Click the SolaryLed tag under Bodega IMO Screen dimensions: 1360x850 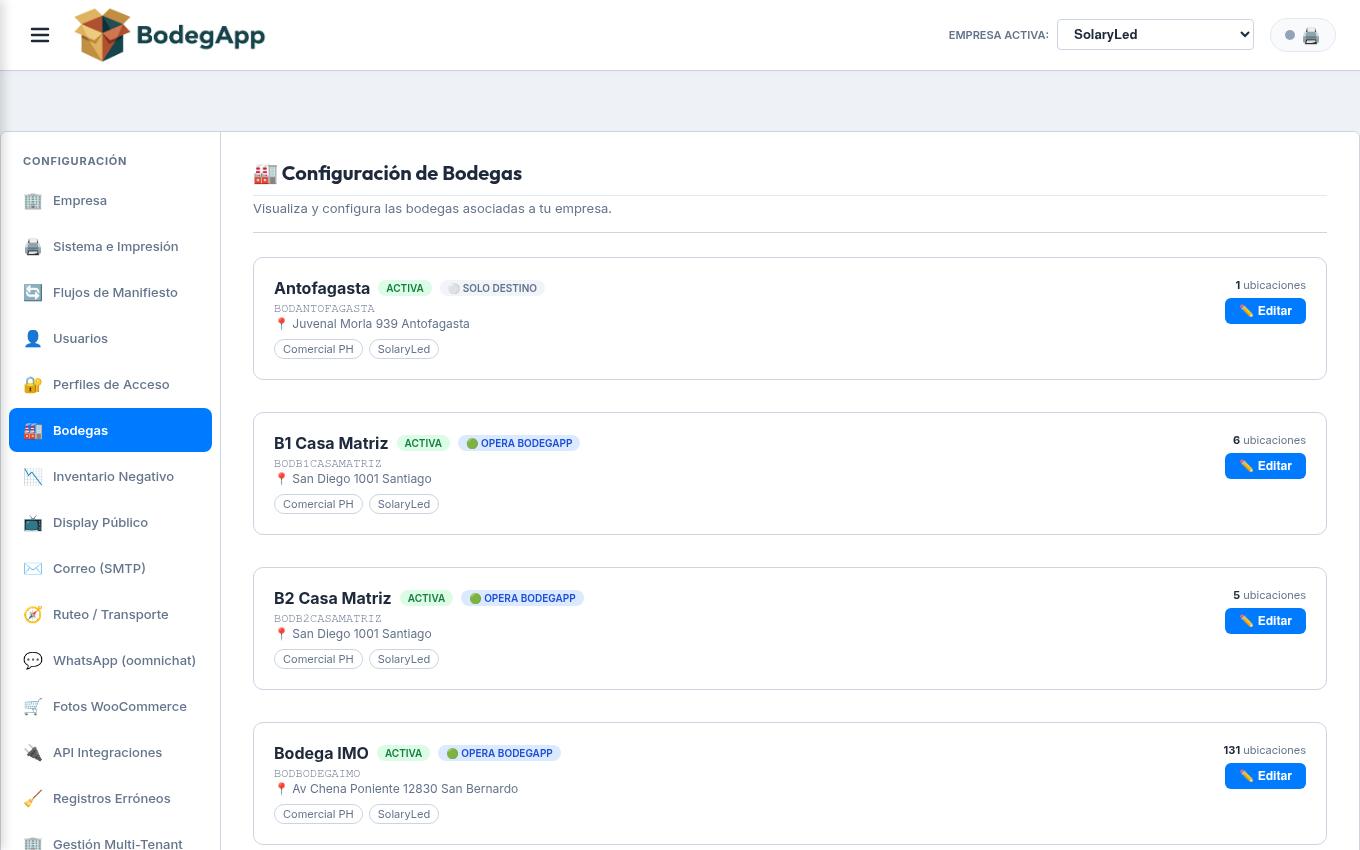404,814
